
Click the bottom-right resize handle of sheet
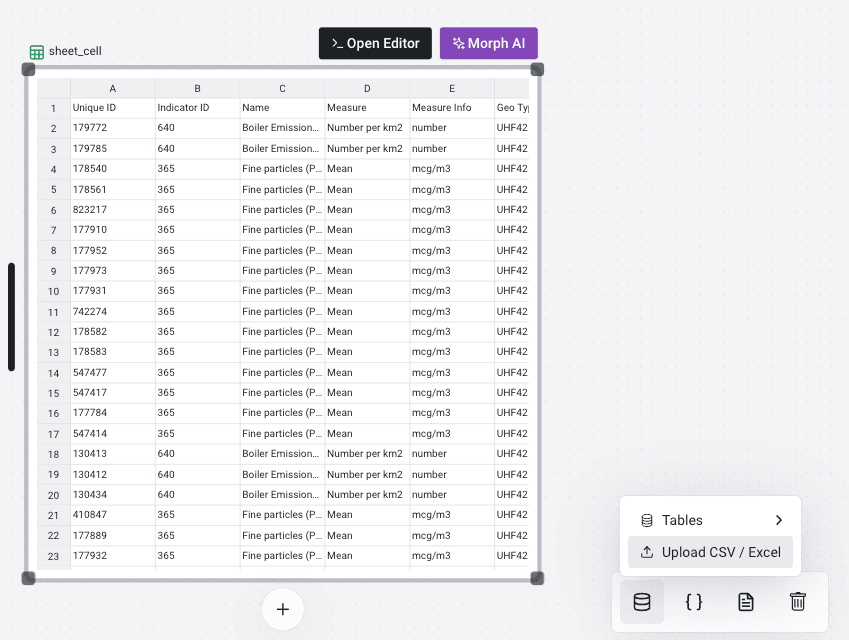click(537, 578)
